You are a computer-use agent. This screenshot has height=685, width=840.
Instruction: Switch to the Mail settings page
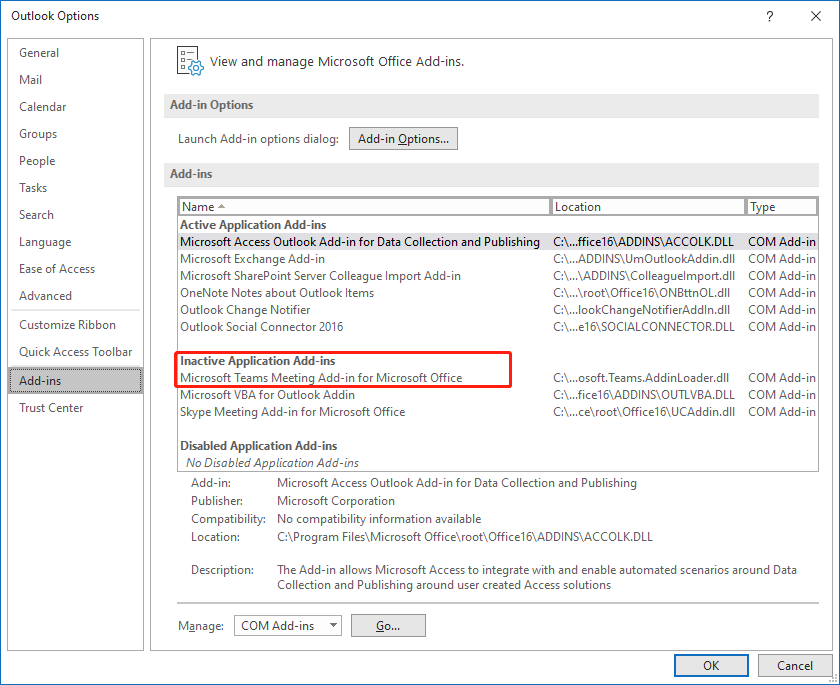tap(31, 79)
